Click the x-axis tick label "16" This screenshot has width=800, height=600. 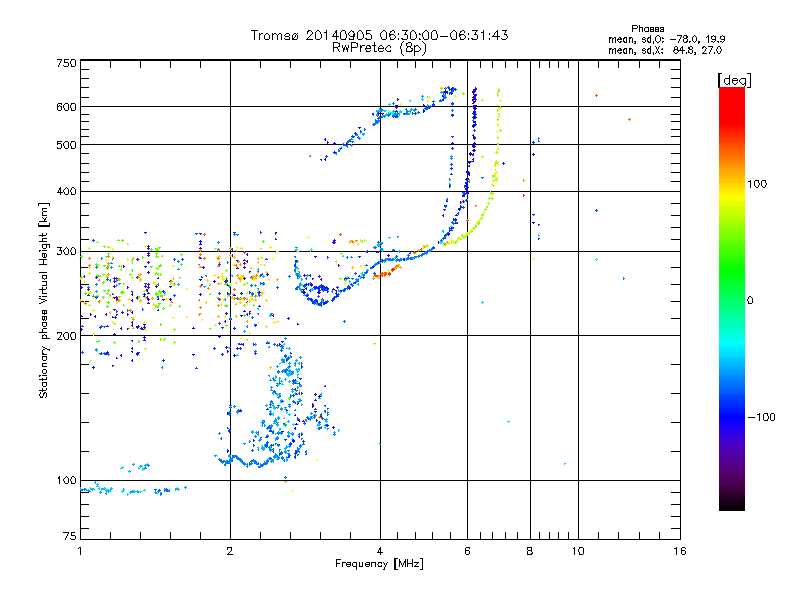[680, 551]
